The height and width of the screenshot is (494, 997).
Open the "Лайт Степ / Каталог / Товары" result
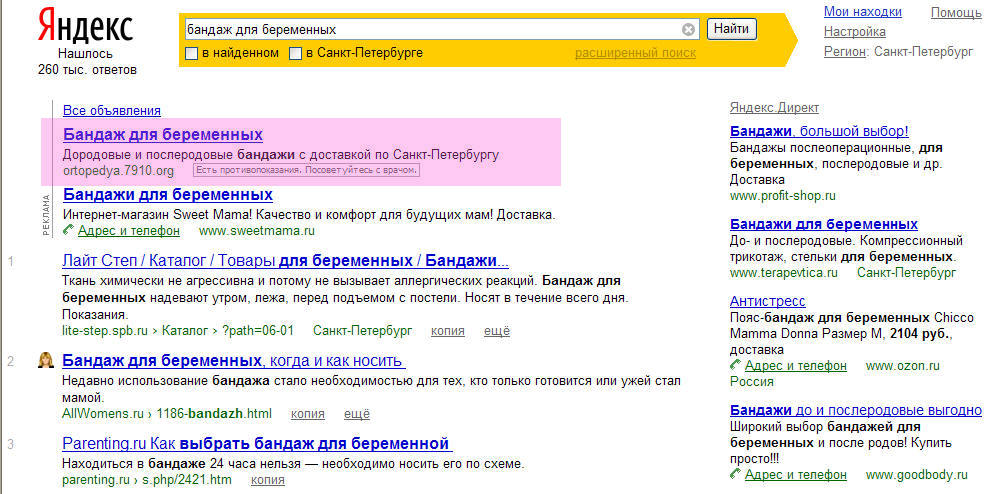tap(285, 261)
